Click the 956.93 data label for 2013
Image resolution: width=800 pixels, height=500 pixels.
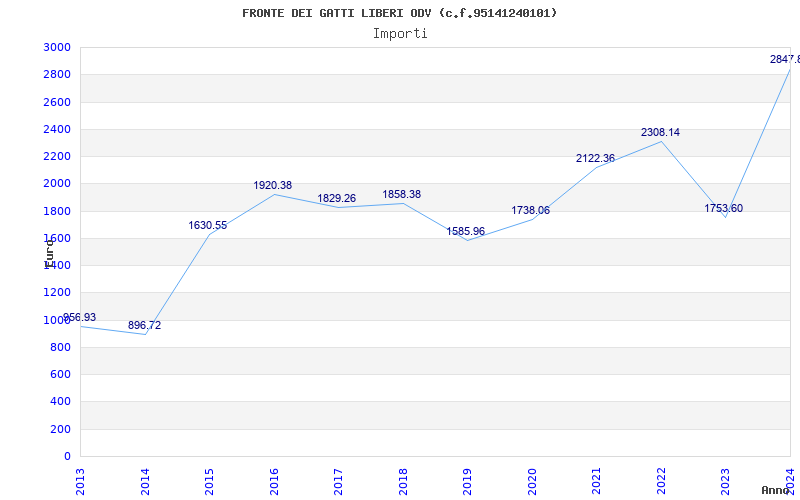80,318
